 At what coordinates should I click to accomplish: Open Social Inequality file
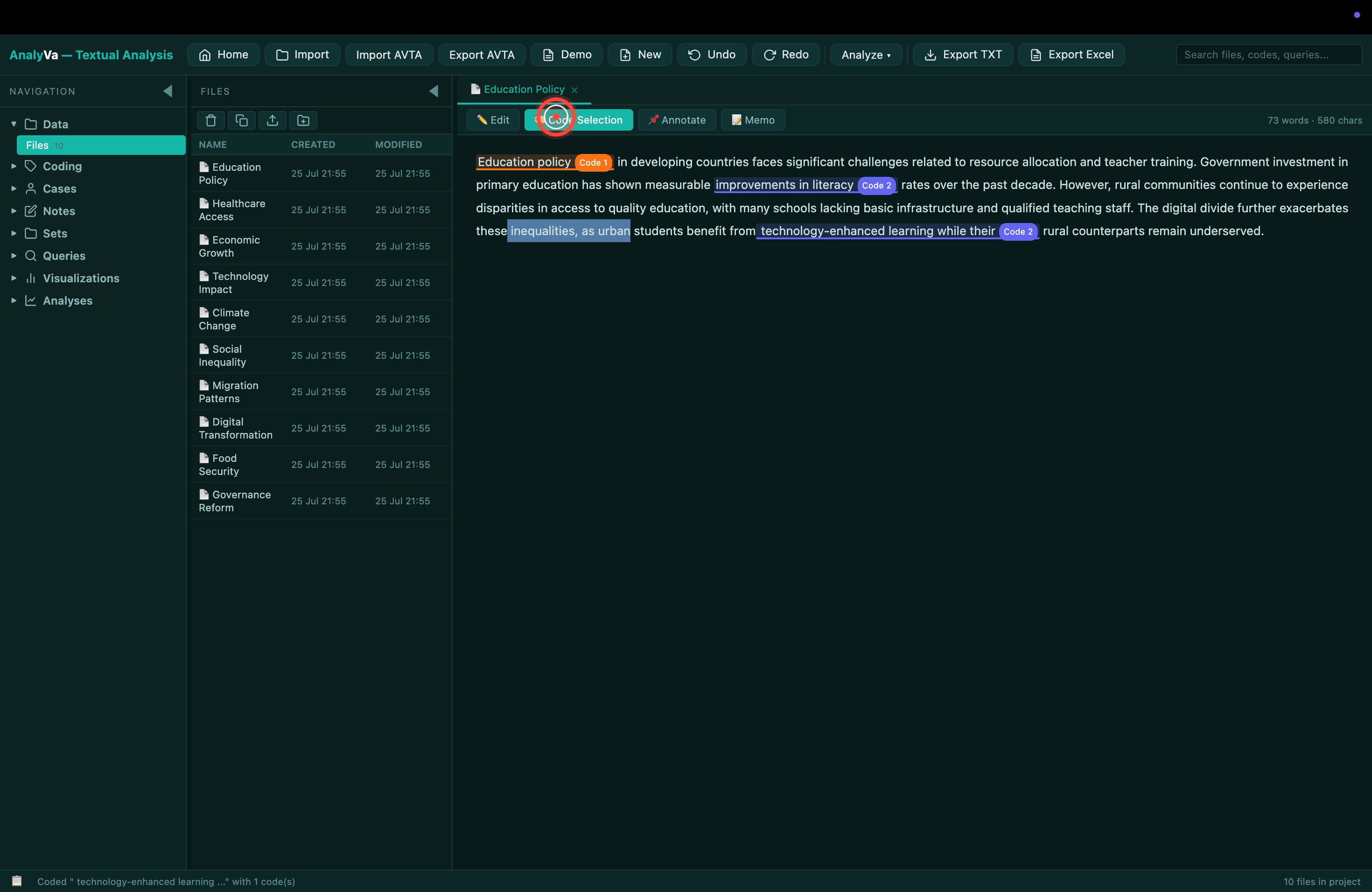[321, 355]
